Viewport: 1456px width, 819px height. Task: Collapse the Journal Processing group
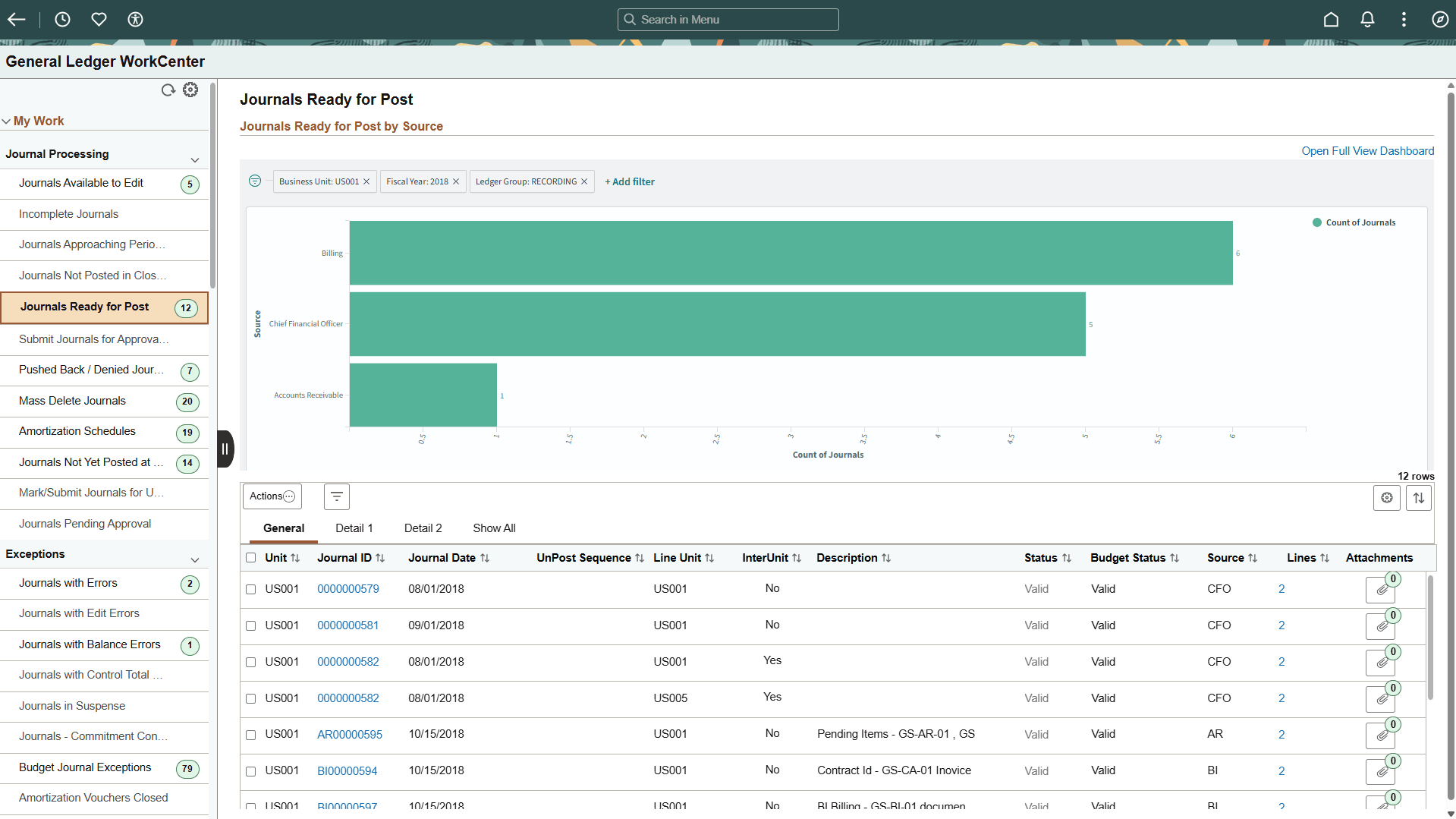(x=195, y=159)
